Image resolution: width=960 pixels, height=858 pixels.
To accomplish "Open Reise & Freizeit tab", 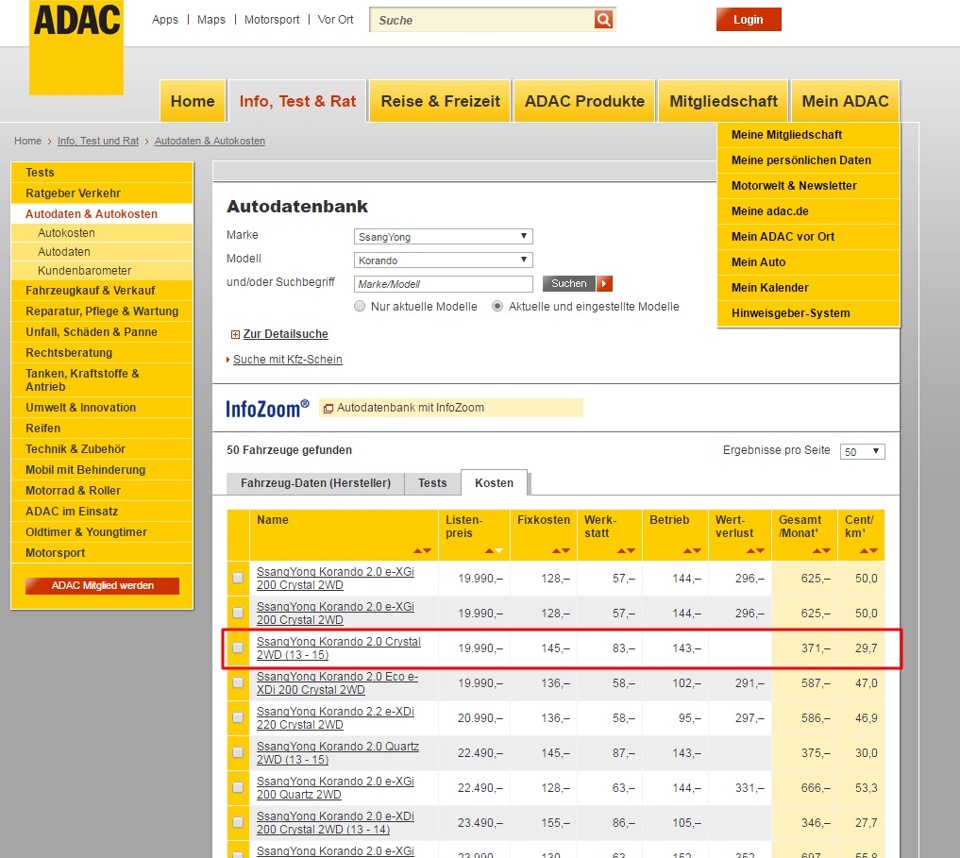I will click(x=440, y=101).
